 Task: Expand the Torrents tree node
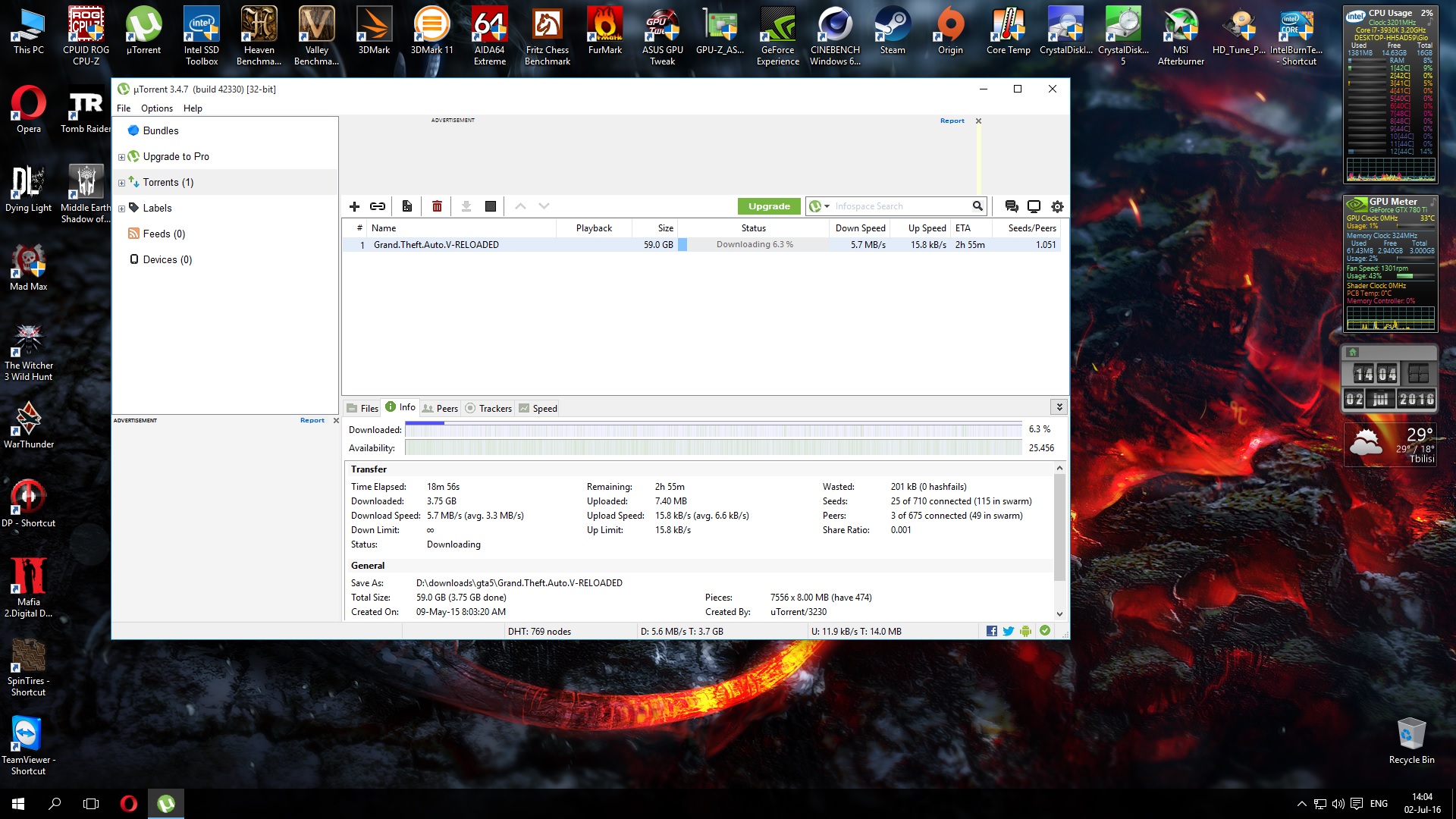click(x=121, y=183)
